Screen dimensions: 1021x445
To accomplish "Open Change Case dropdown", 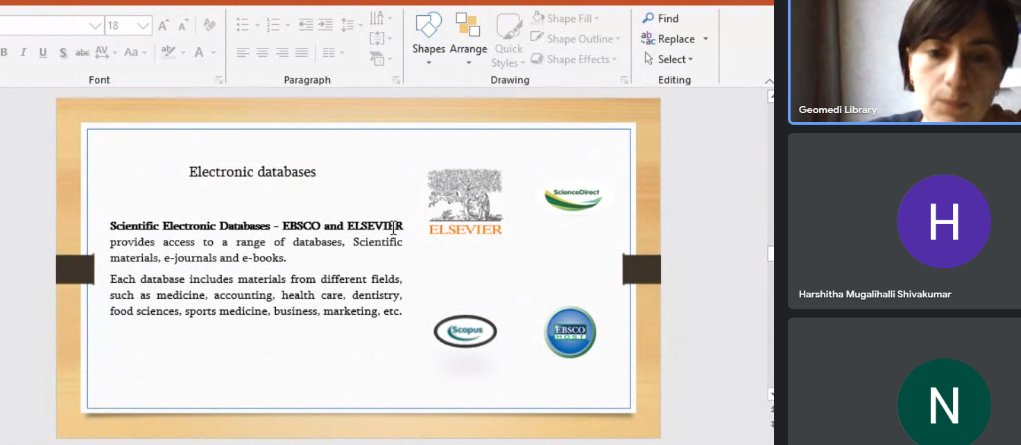I will [135, 52].
